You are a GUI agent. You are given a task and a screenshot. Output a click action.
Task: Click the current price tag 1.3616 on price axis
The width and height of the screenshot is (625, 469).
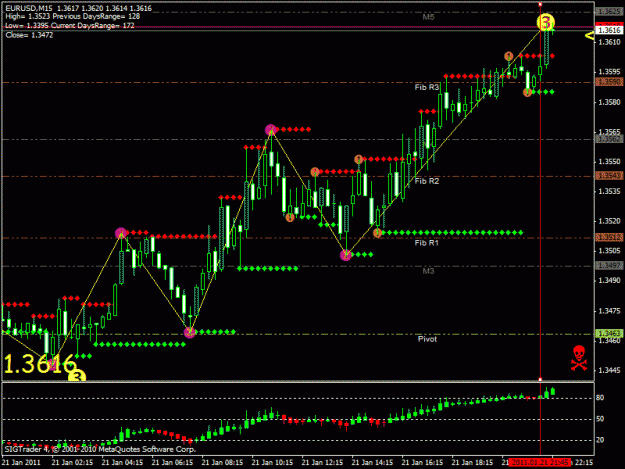click(609, 30)
